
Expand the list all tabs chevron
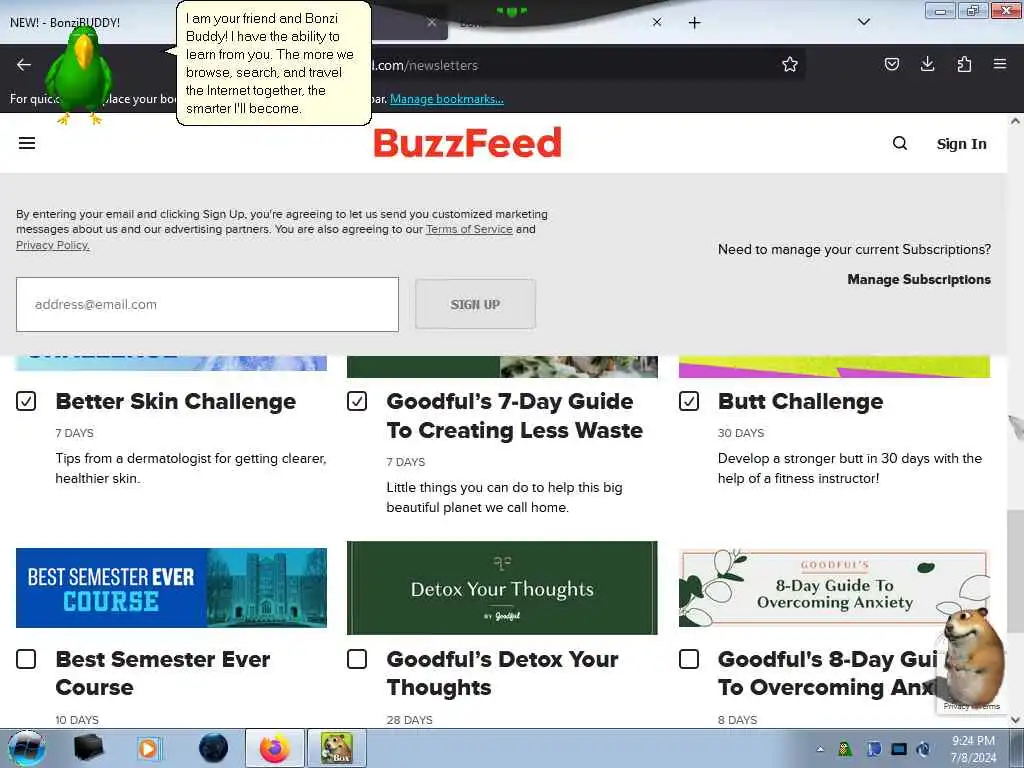point(863,22)
